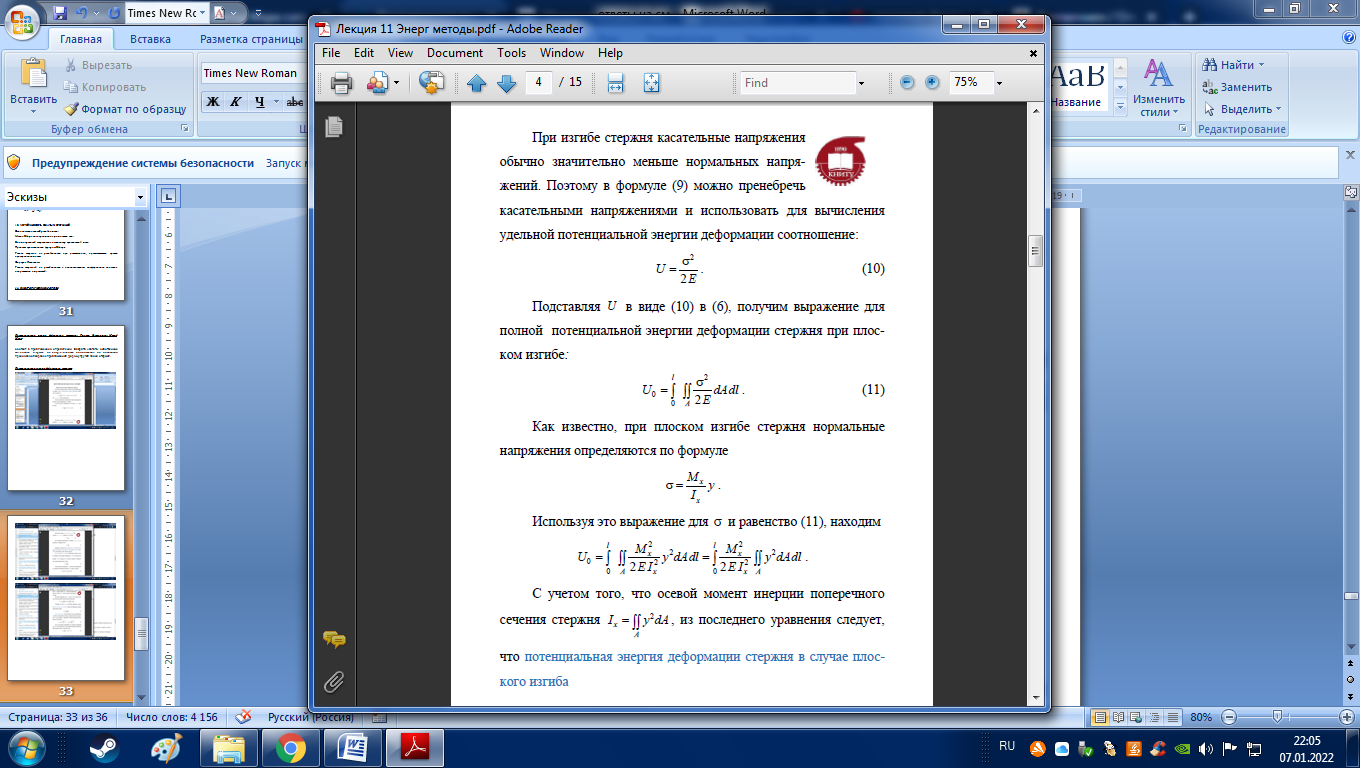Click the Word zoom-out minus button

(1228, 717)
